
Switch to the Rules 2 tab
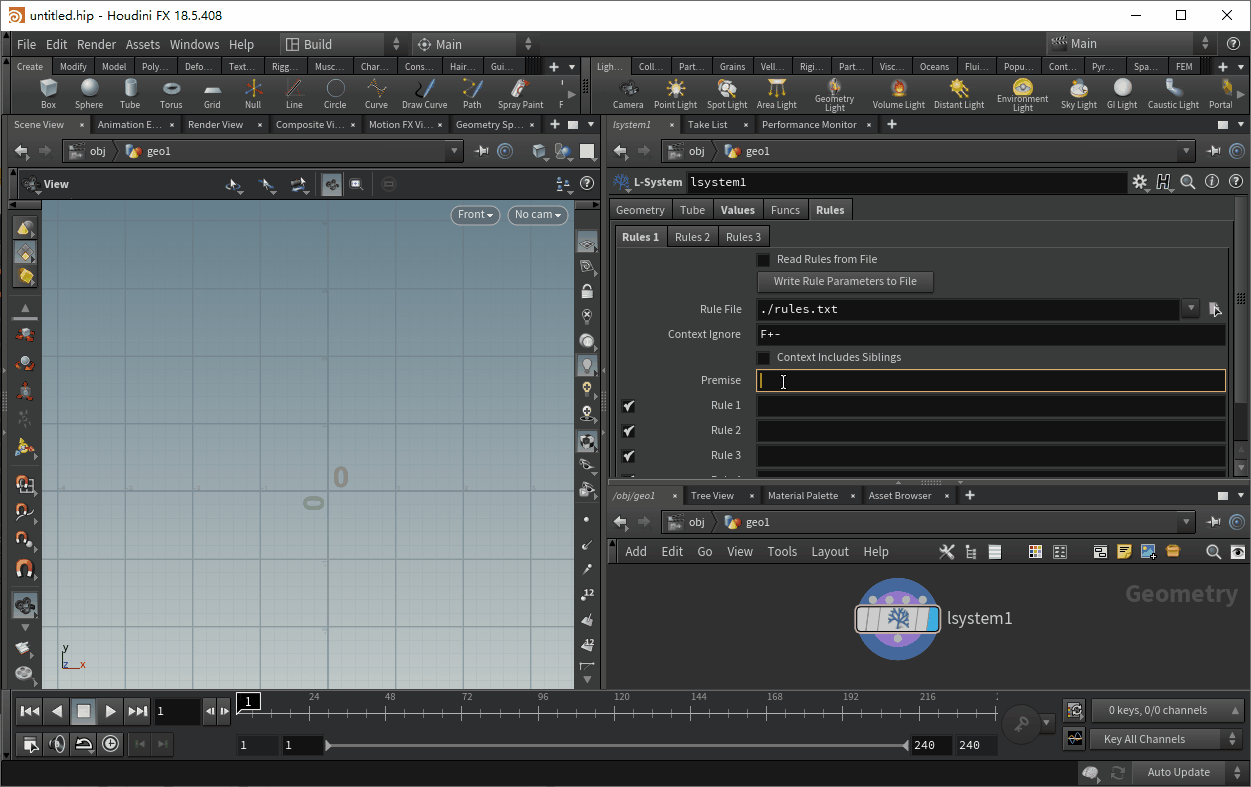(692, 237)
